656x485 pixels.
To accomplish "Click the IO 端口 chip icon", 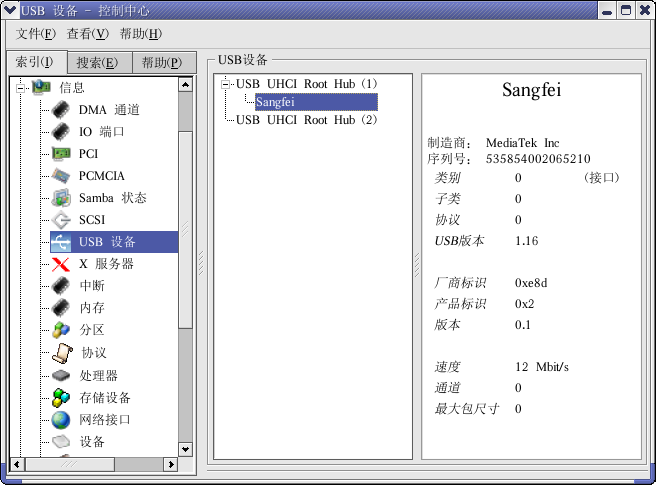I will 61,132.
